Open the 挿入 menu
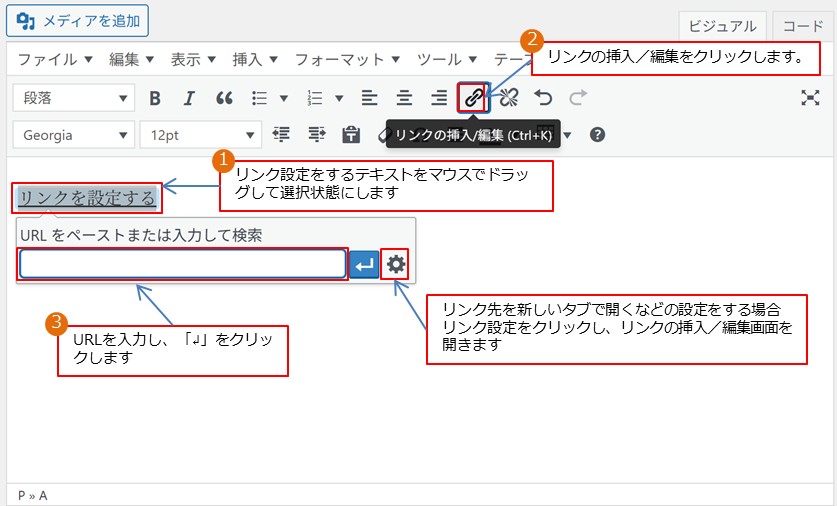 (255, 59)
